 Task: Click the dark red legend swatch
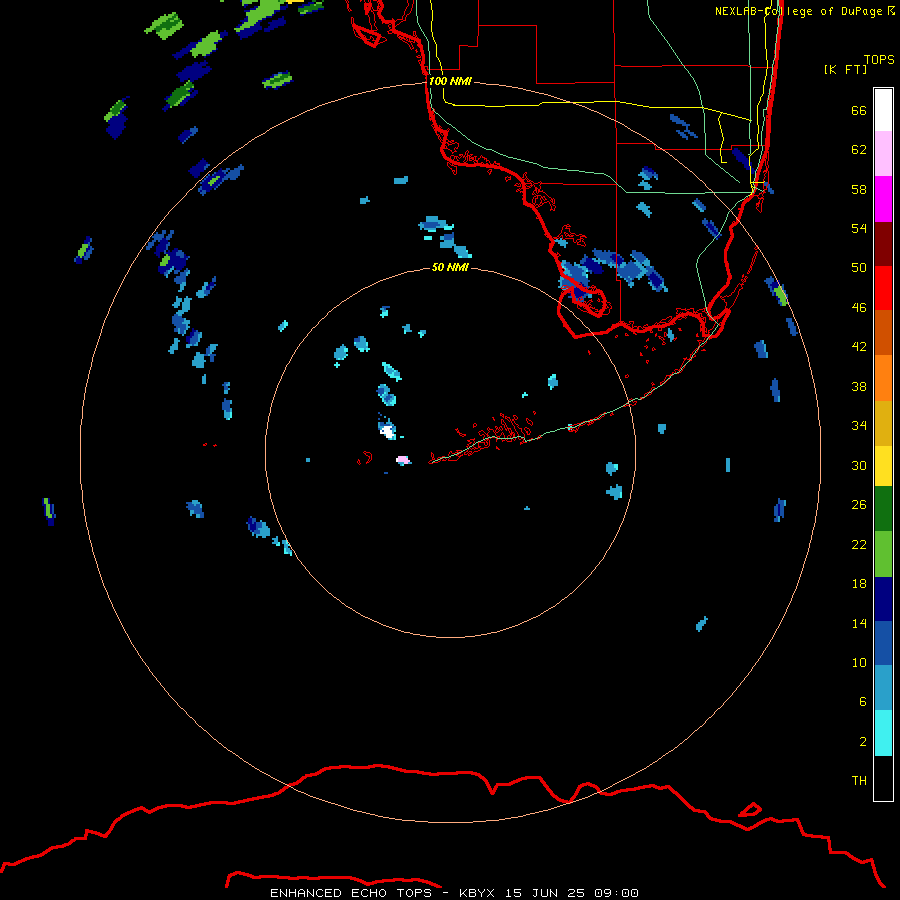tap(883, 244)
